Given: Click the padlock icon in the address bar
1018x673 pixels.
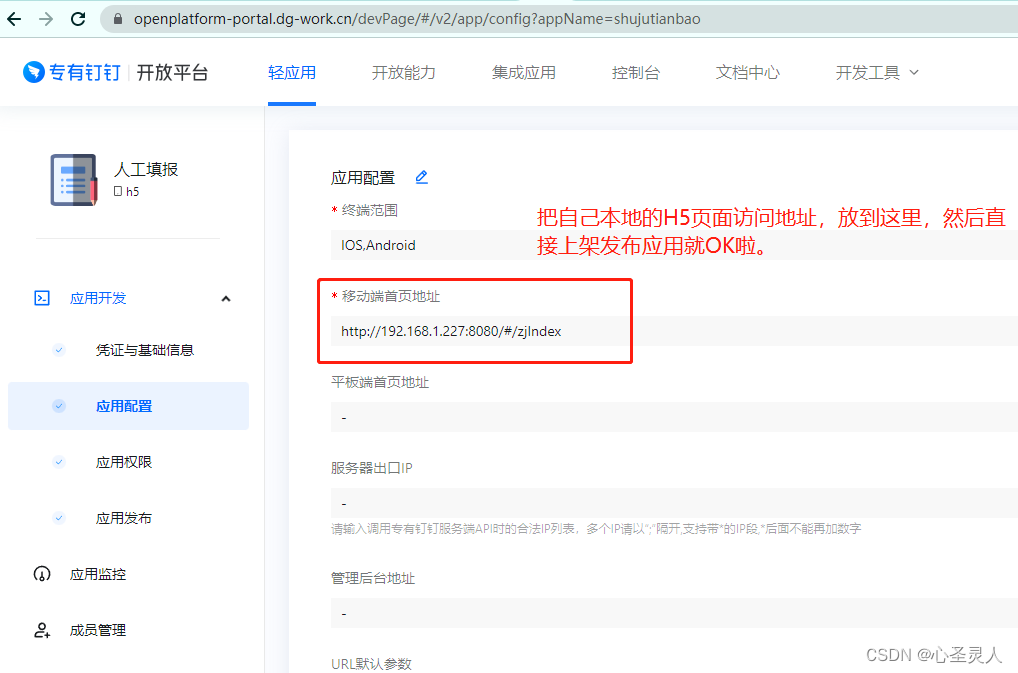Looking at the screenshot, I should 118,18.
